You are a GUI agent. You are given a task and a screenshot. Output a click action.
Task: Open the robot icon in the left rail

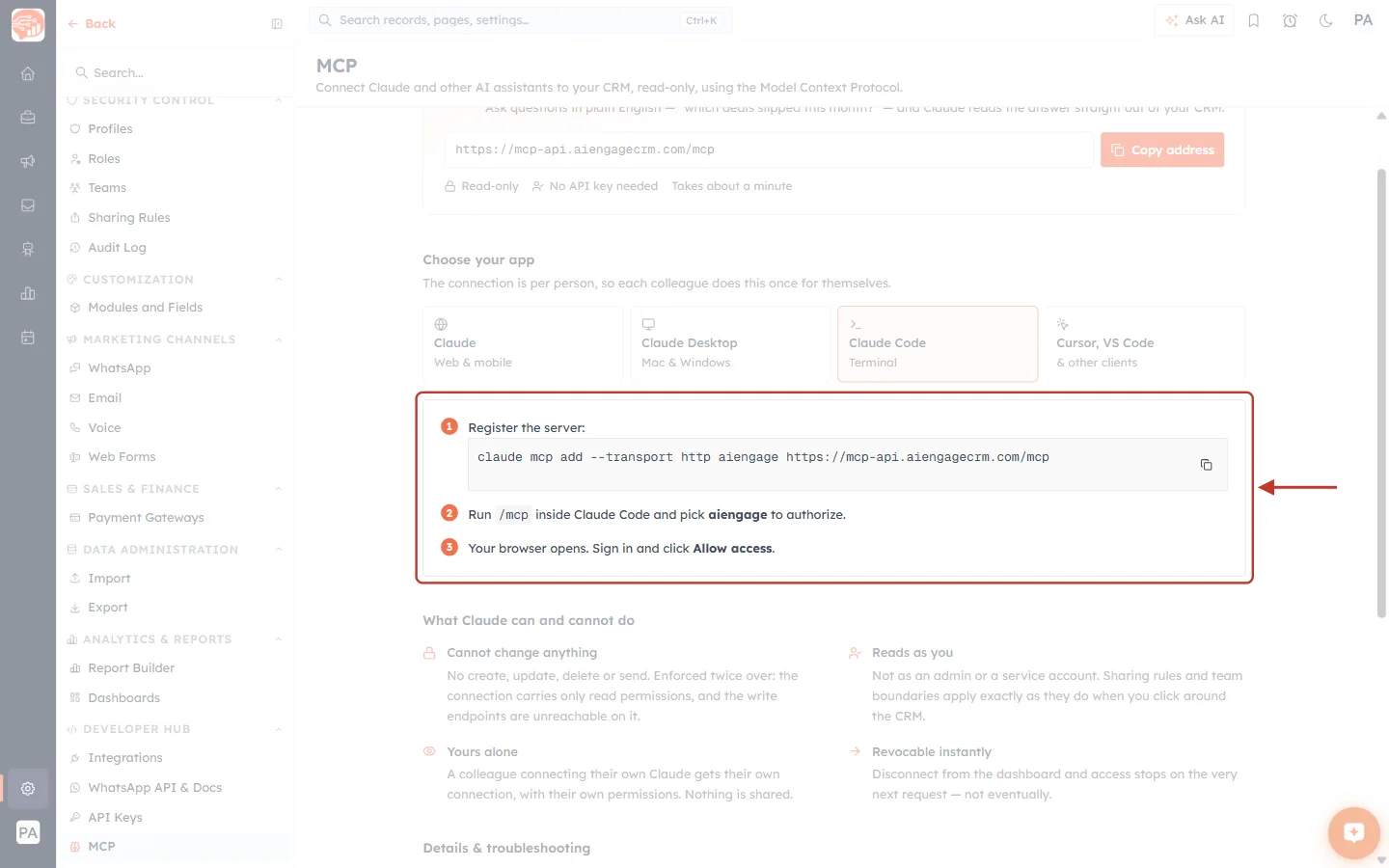pyautogui.click(x=28, y=249)
